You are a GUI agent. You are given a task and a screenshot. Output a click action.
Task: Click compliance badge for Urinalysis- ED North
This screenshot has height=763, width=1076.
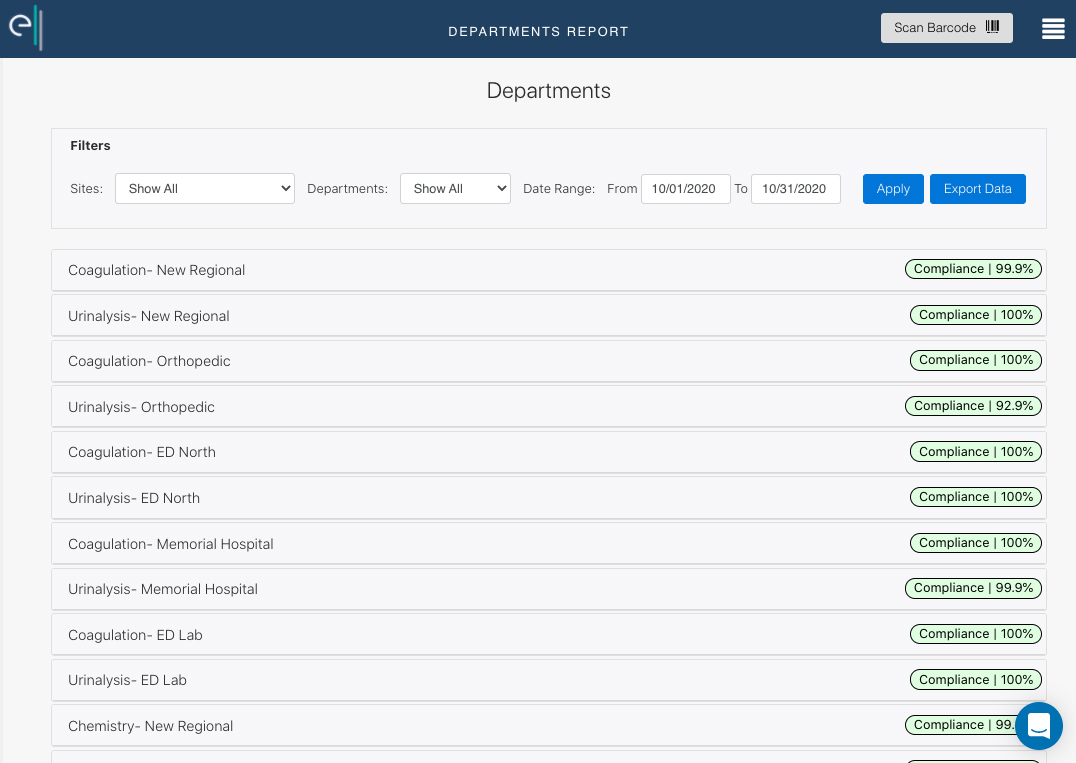pos(976,497)
